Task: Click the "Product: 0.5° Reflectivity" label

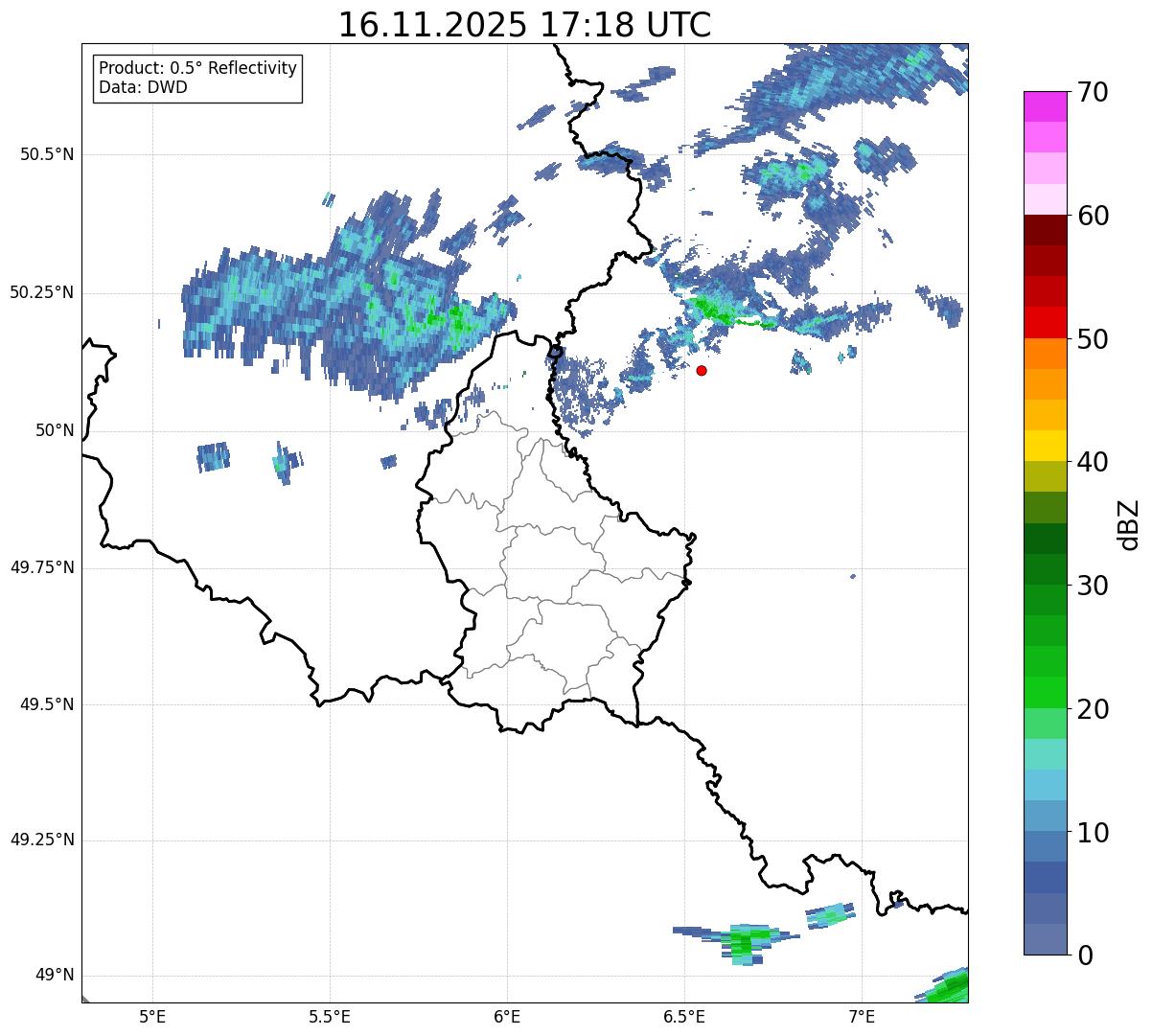Action: (197, 69)
